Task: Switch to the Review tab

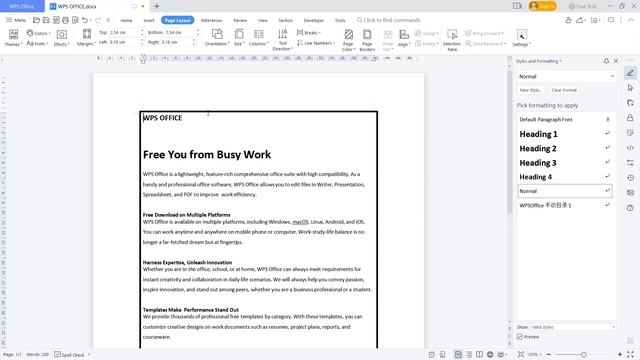Action: (x=240, y=20)
